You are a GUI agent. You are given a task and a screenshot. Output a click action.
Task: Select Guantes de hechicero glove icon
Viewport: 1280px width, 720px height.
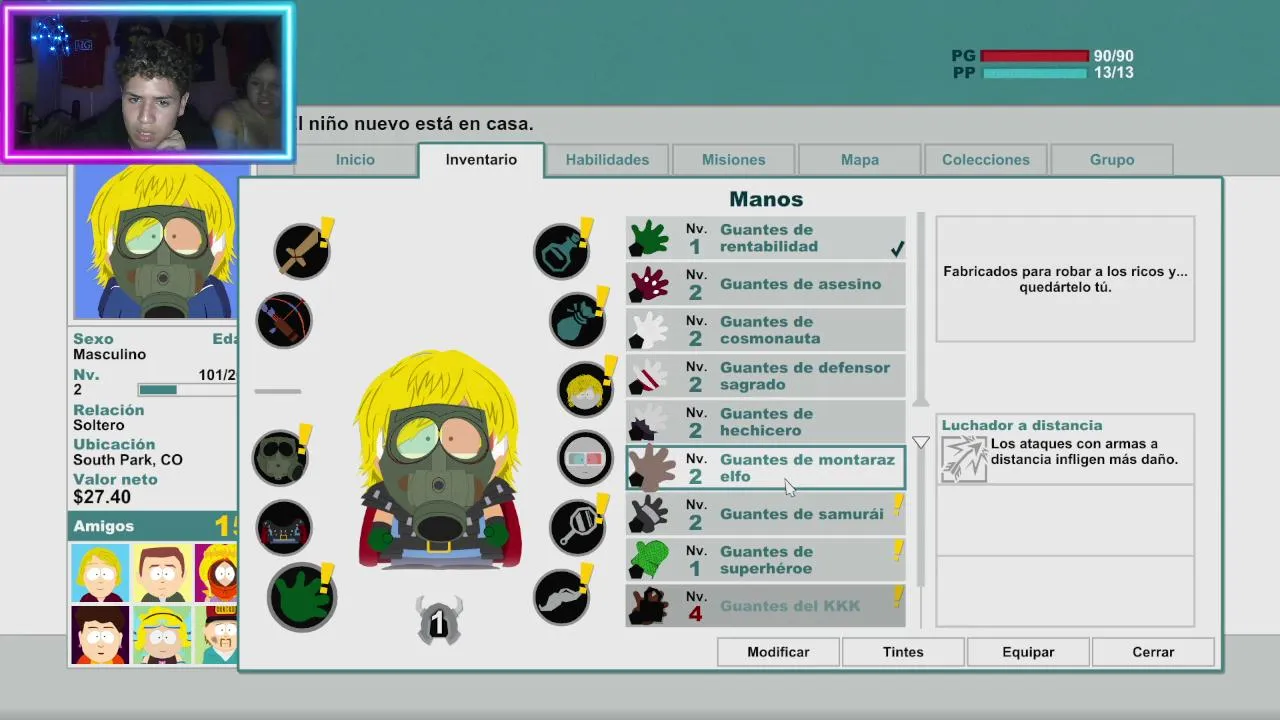click(x=649, y=422)
